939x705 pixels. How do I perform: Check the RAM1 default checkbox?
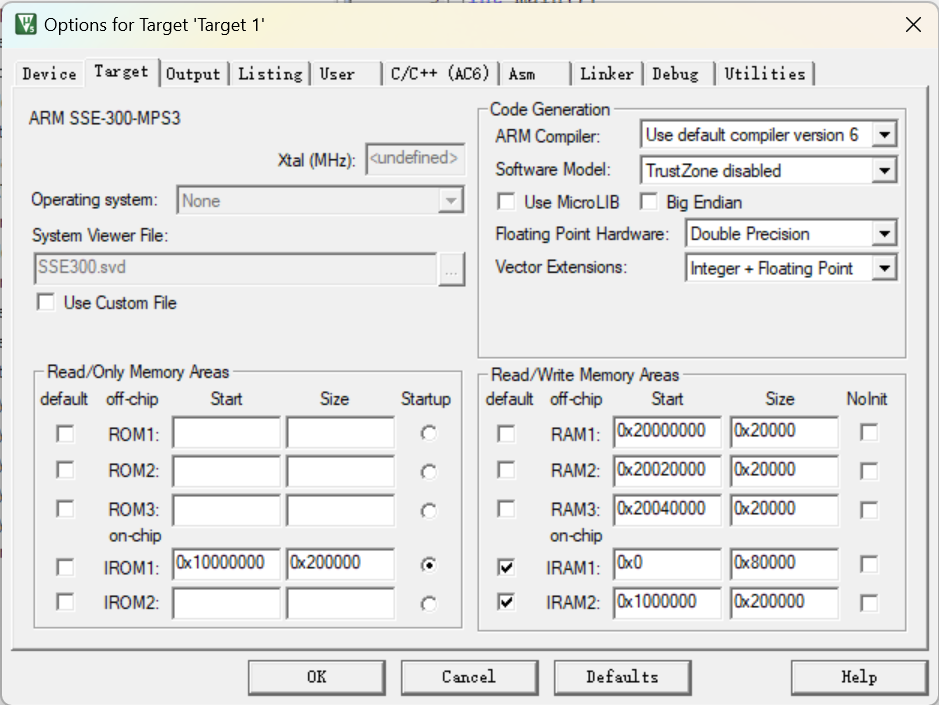(x=507, y=433)
